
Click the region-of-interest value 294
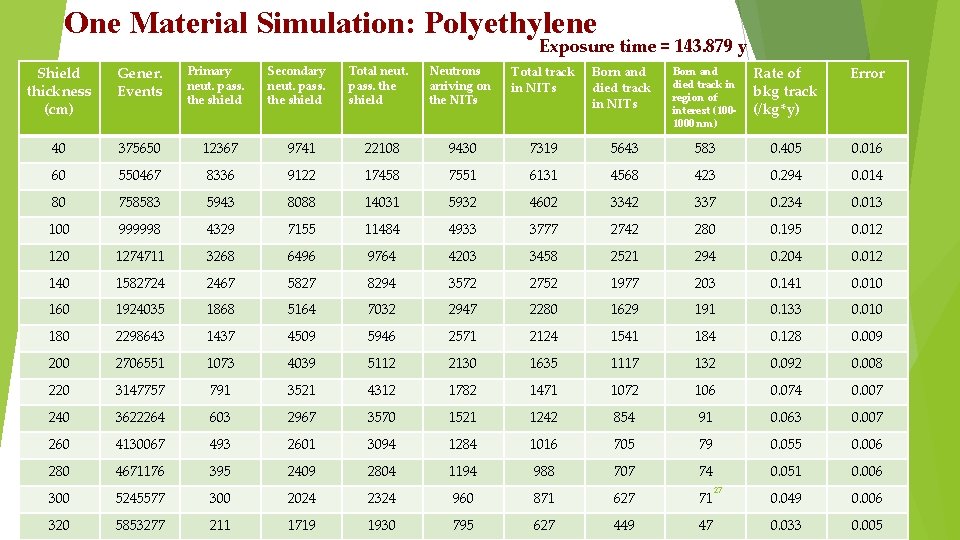click(705, 256)
